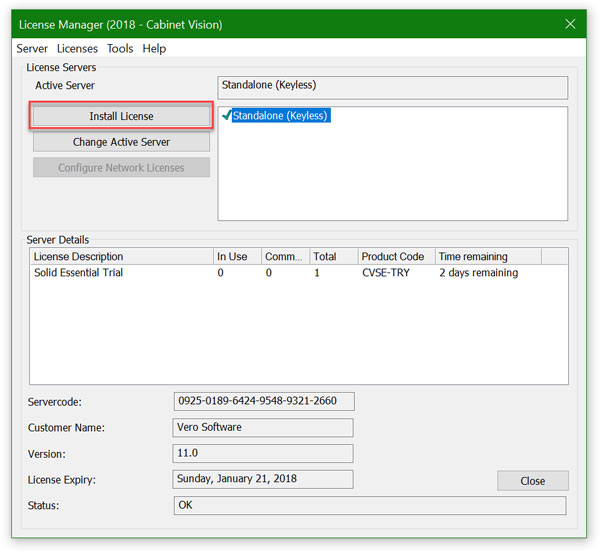
Task: Click the Version field 11.0
Action: (263, 453)
